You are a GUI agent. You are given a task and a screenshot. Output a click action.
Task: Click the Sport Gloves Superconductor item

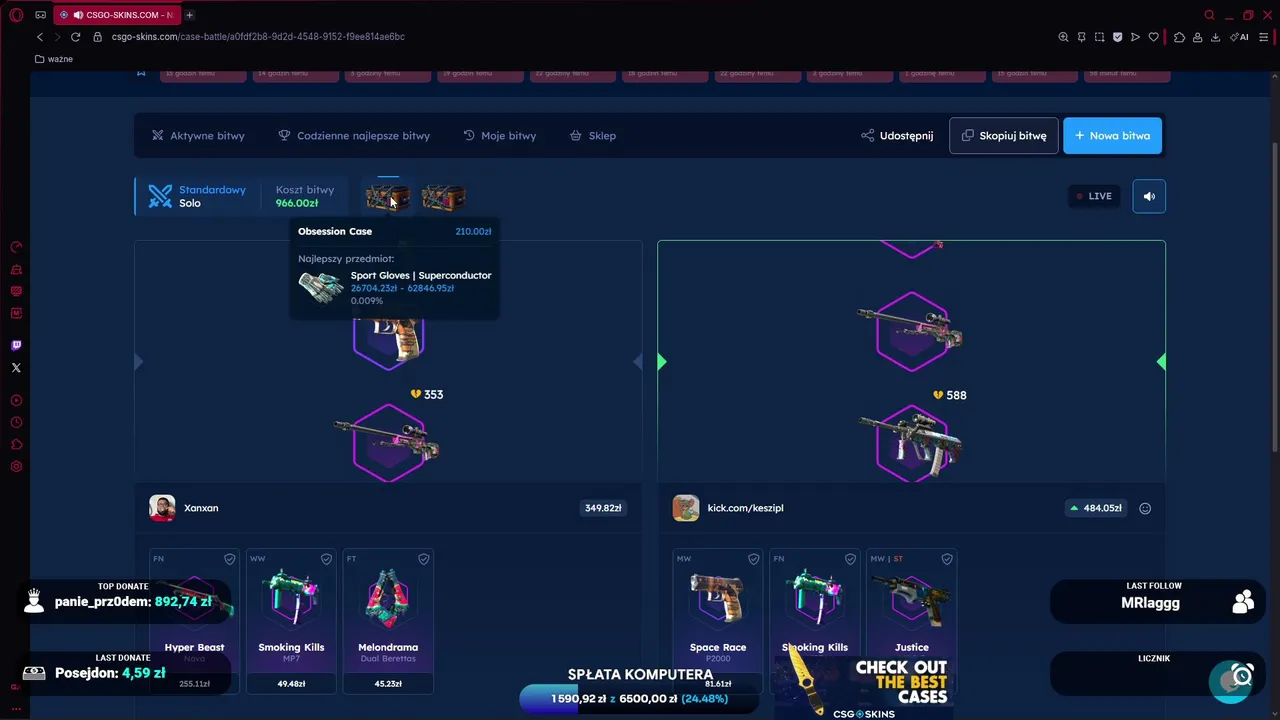(395, 288)
